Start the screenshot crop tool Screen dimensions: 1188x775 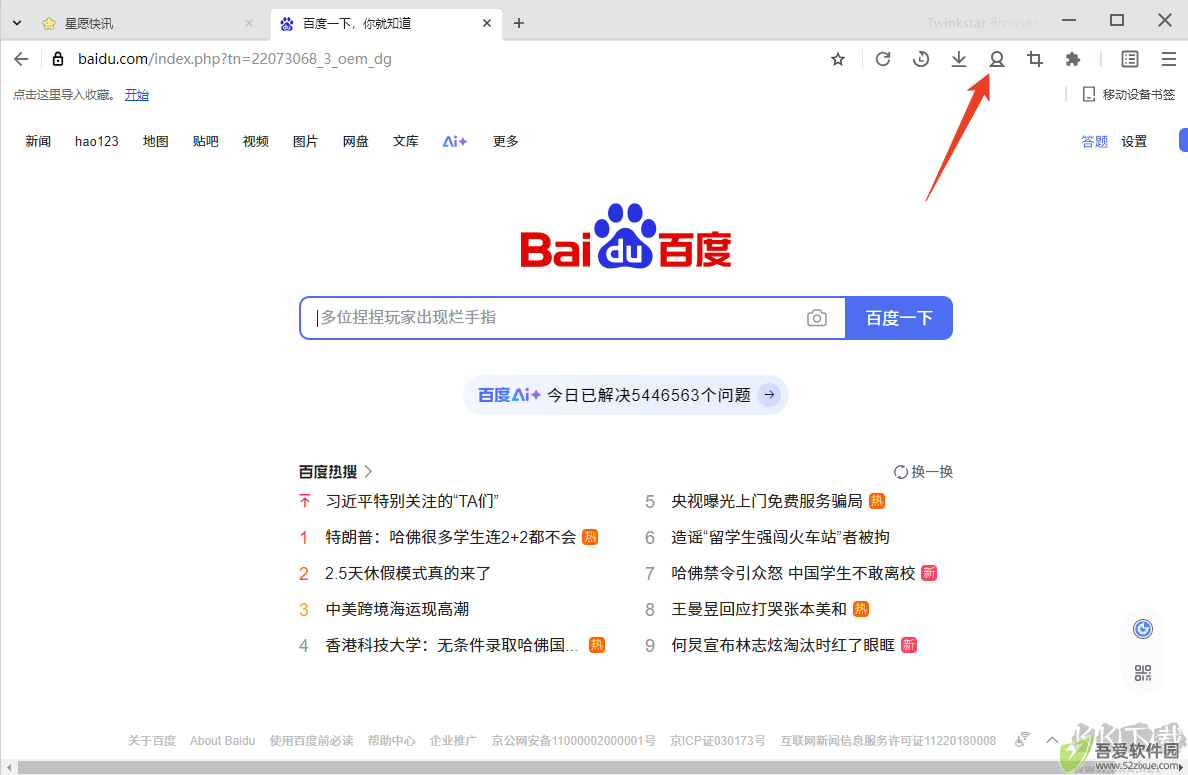[1034, 59]
